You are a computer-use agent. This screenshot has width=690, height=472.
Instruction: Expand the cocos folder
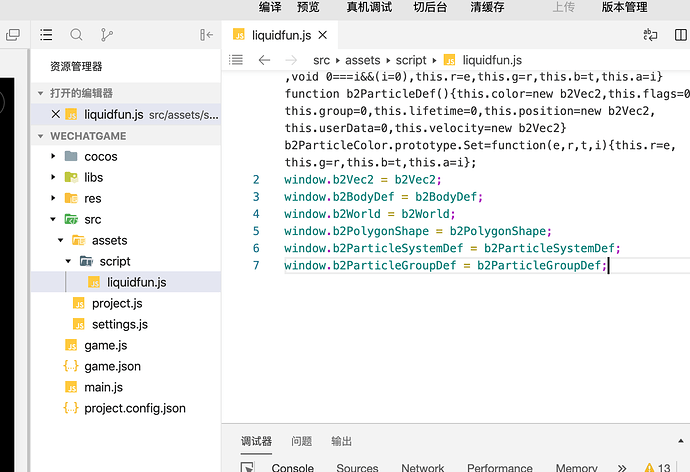pos(54,156)
